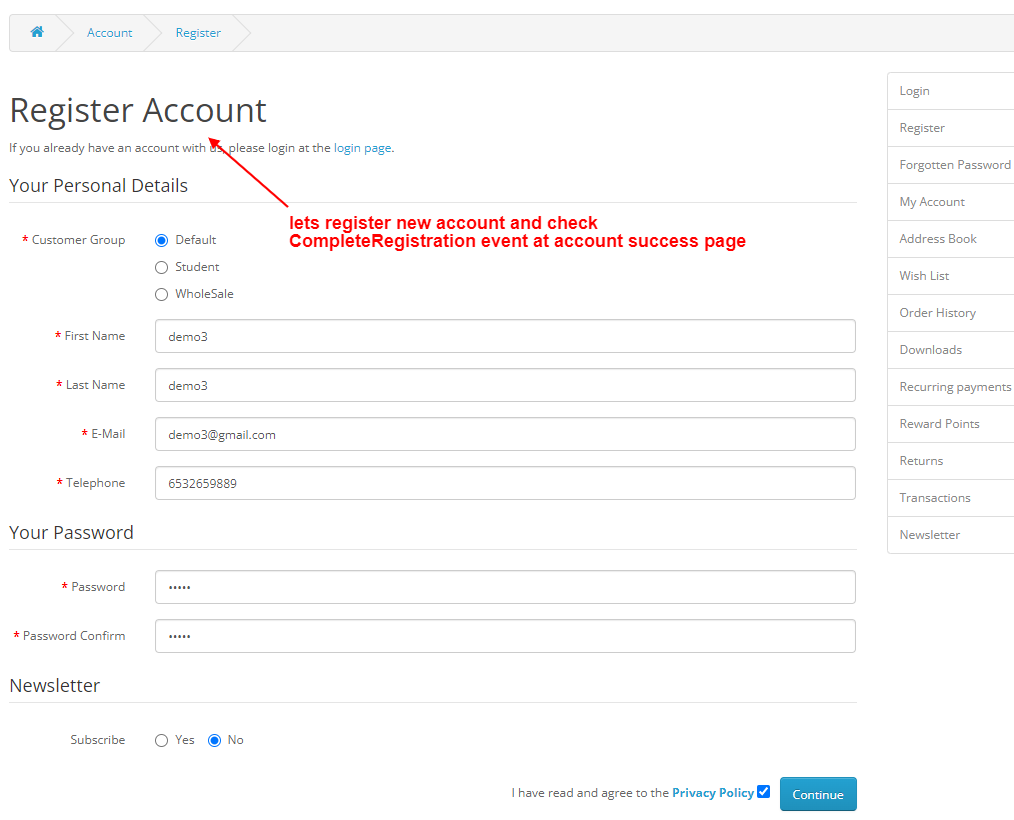This screenshot has height=820, width=1014.
Task: Focus the First Name input field
Action: click(x=505, y=336)
